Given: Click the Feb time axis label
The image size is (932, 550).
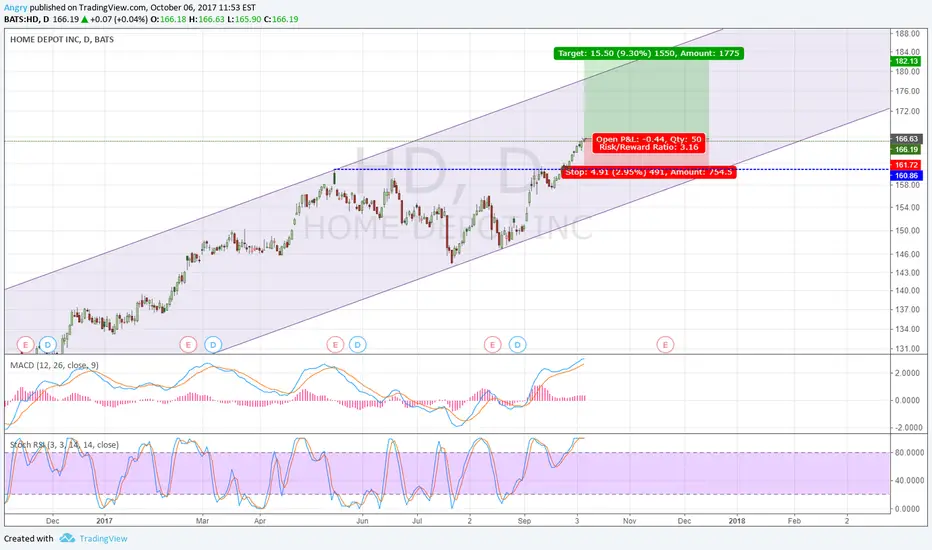Looking at the screenshot, I should coord(794,521).
